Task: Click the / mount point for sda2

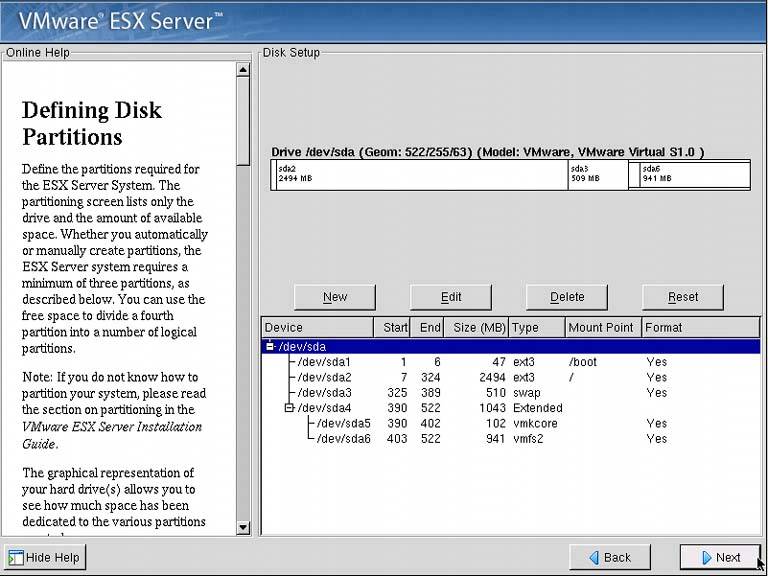Action: [571, 378]
